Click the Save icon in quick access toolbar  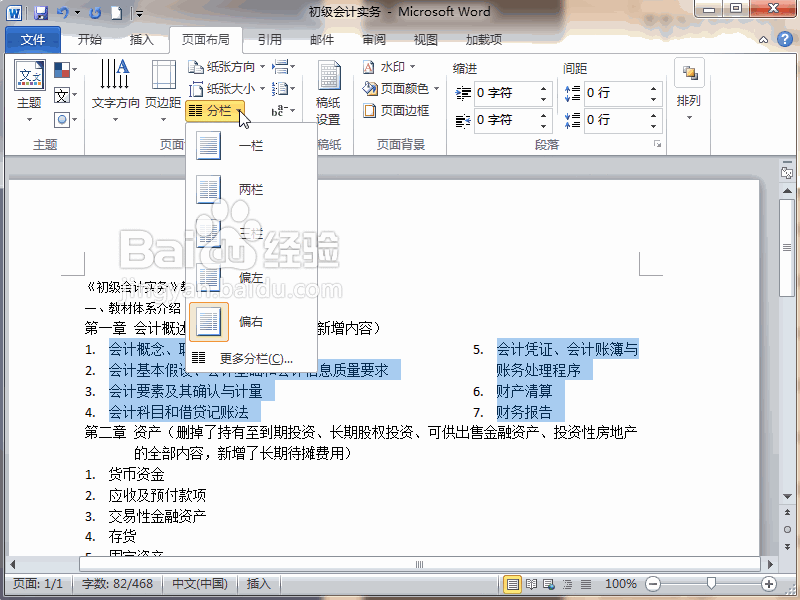click(41, 13)
